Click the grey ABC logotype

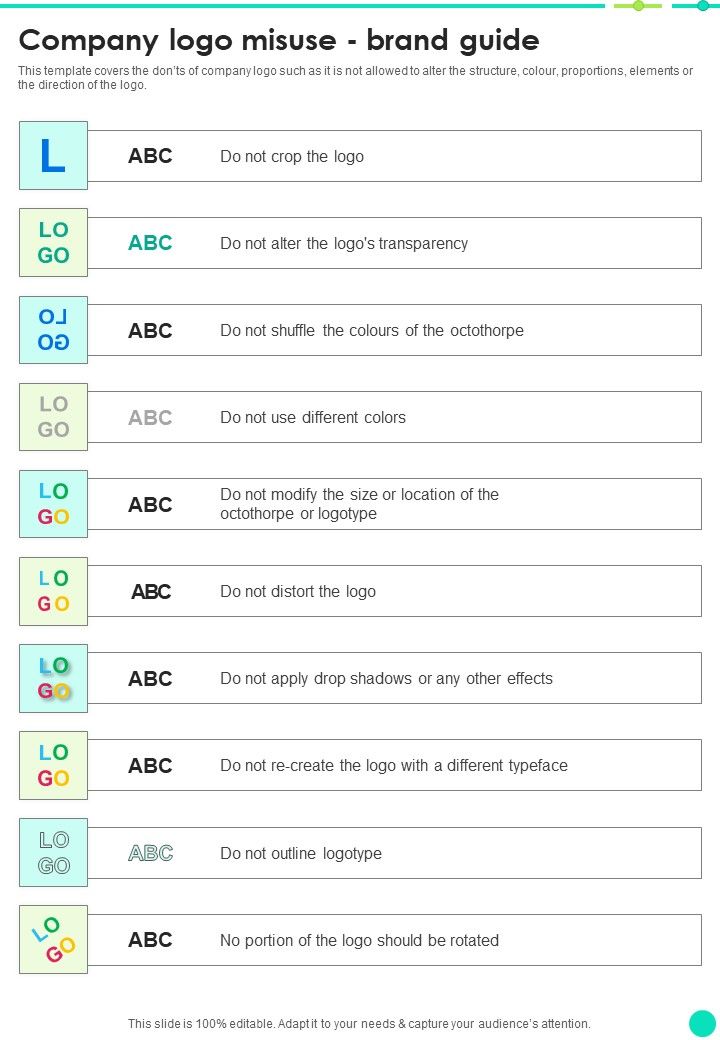point(150,418)
